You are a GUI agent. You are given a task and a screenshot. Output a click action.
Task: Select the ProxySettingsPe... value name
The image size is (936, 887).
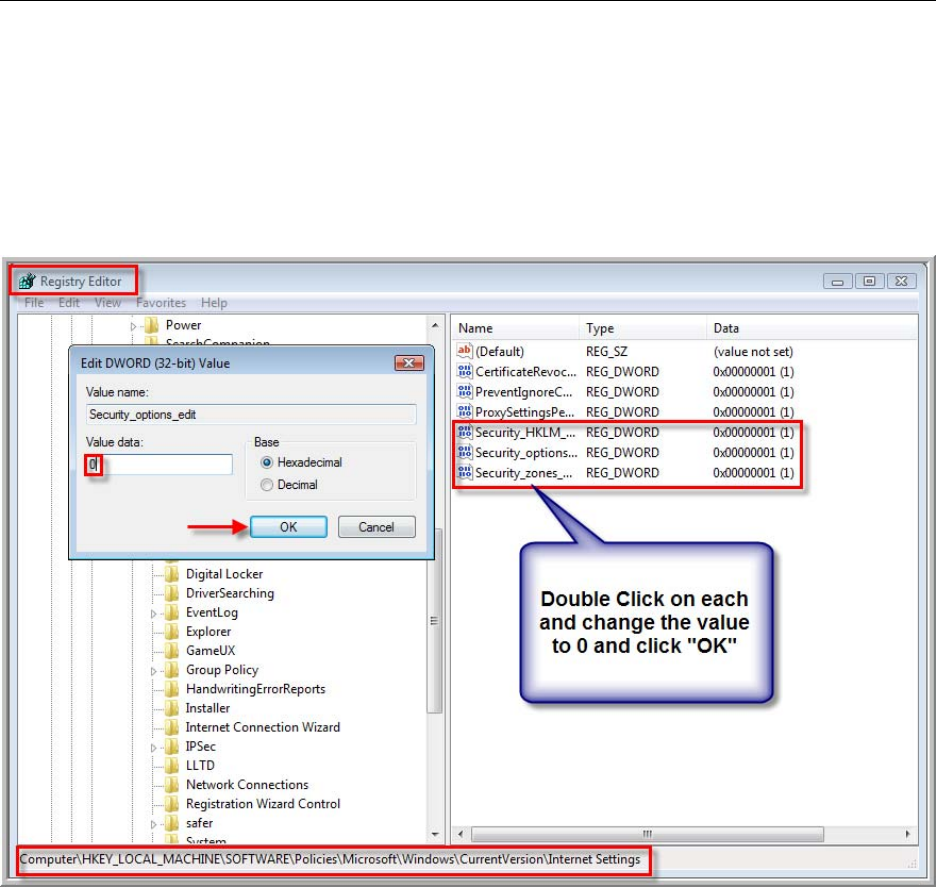[x=525, y=412]
